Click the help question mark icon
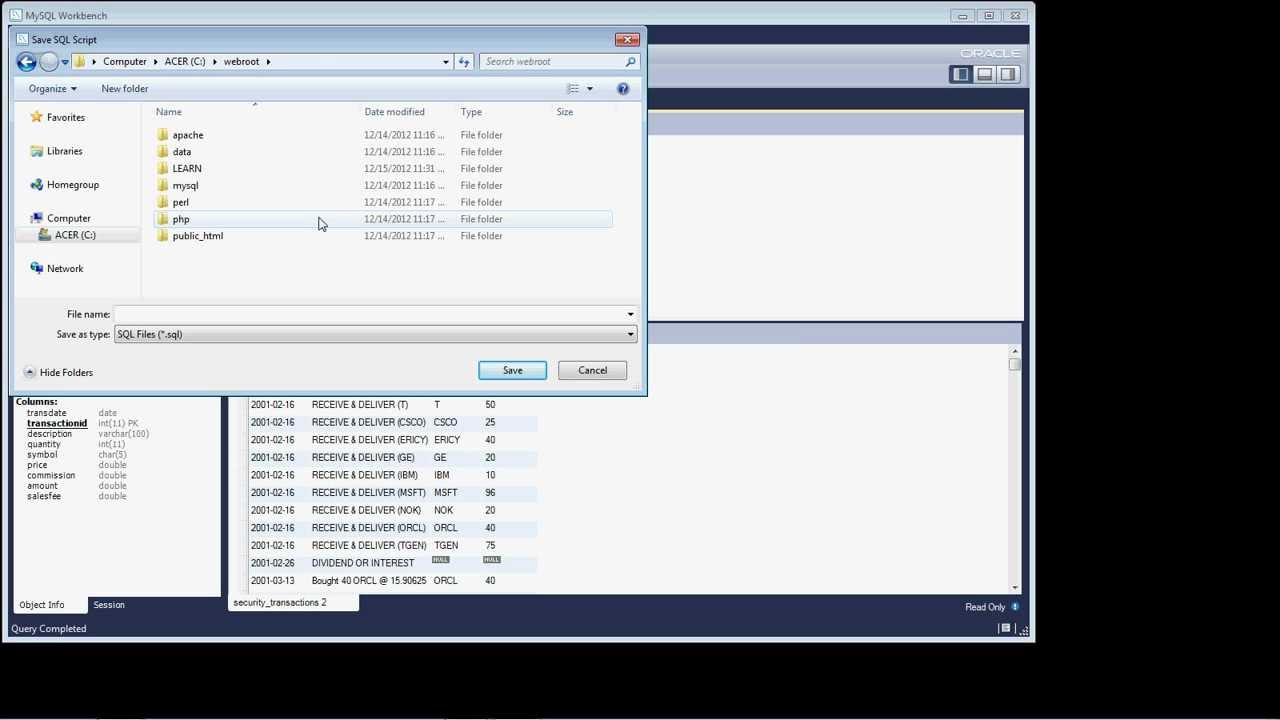The height and width of the screenshot is (720, 1280). [623, 89]
